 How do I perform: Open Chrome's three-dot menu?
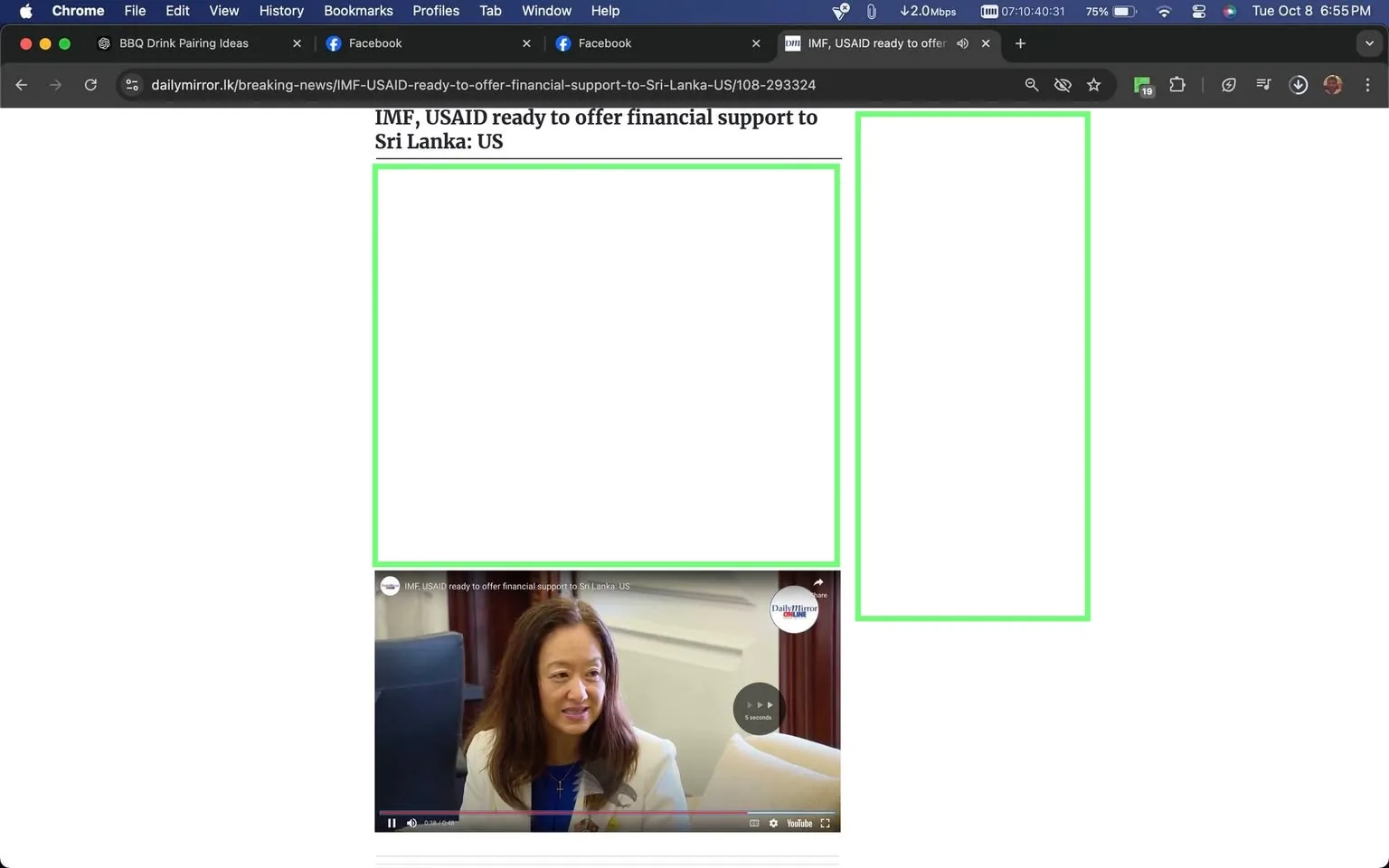(x=1368, y=84)
